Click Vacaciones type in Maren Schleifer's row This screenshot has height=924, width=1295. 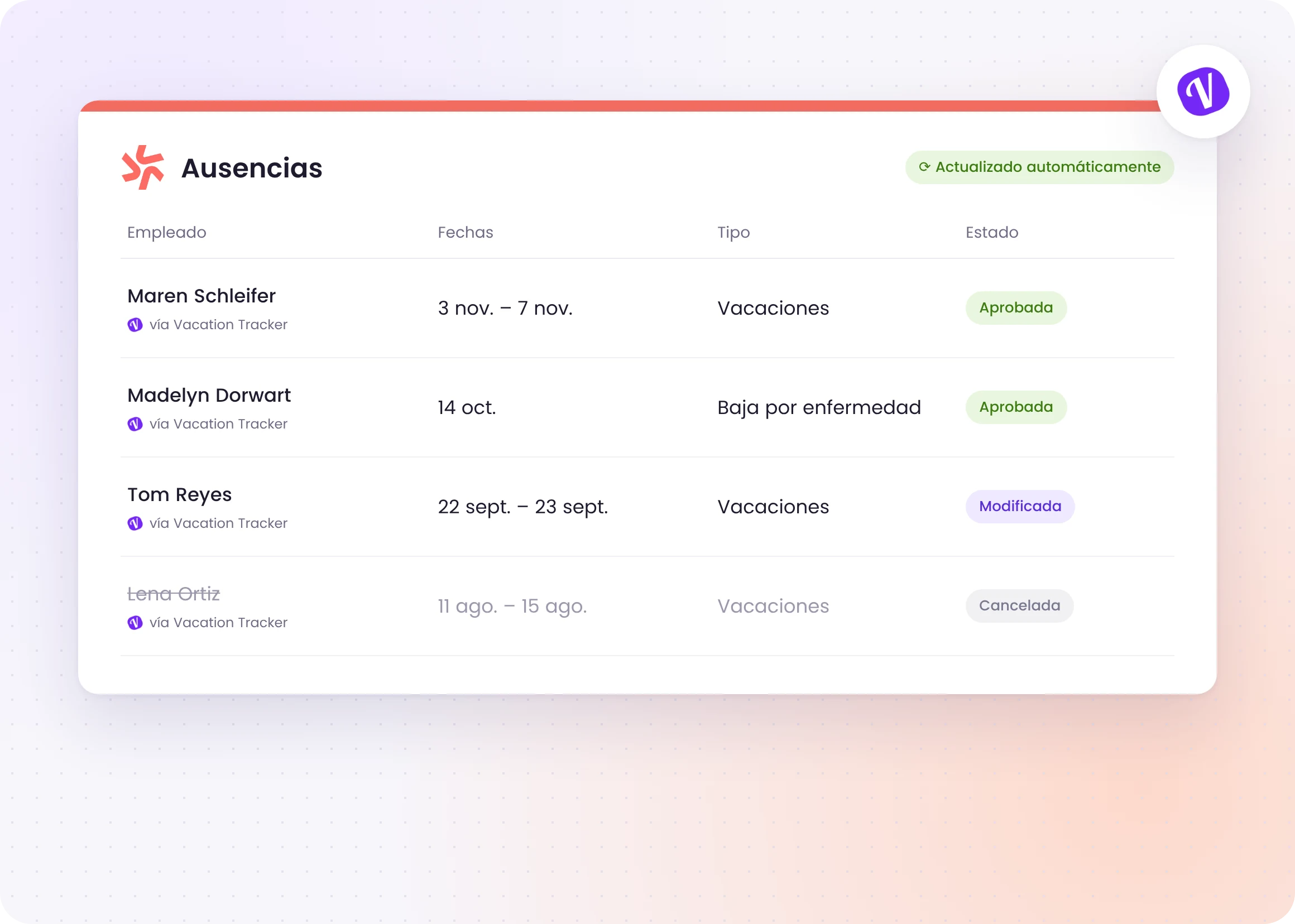[773, 308]
